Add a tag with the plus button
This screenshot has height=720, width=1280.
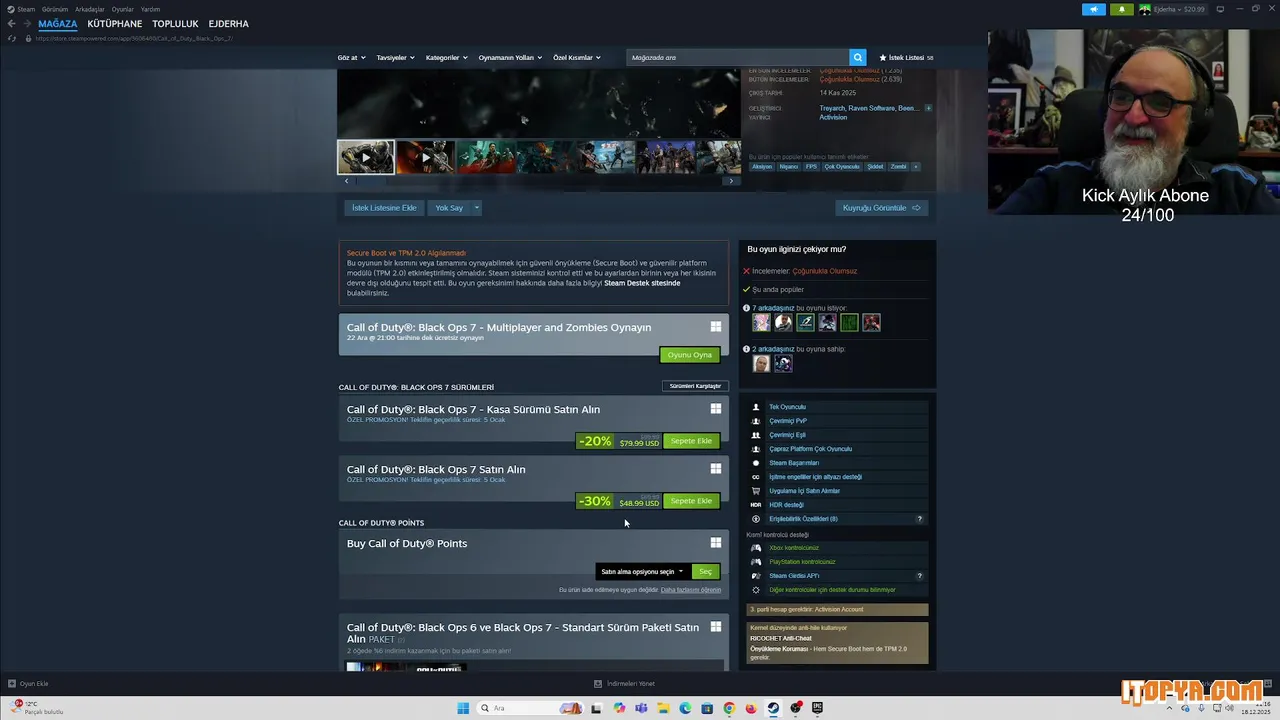click(915, 167)
